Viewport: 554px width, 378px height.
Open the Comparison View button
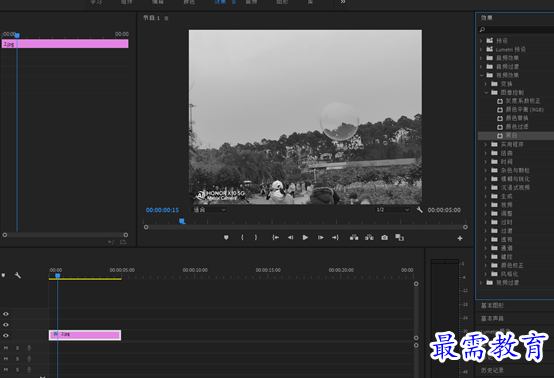point(400,238)
